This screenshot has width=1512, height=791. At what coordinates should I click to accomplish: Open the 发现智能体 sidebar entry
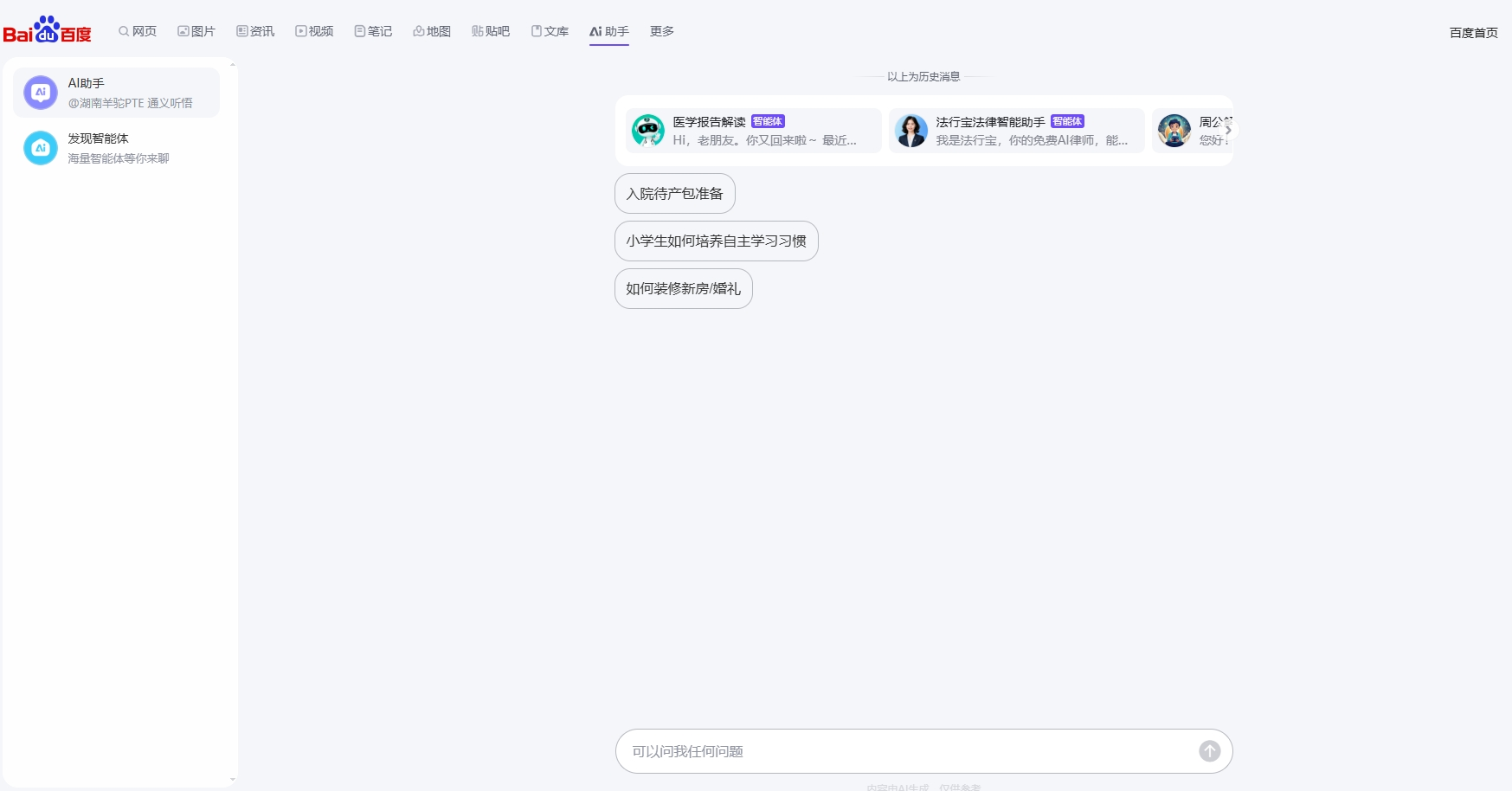pyautogui.click(x=119, y=147)
